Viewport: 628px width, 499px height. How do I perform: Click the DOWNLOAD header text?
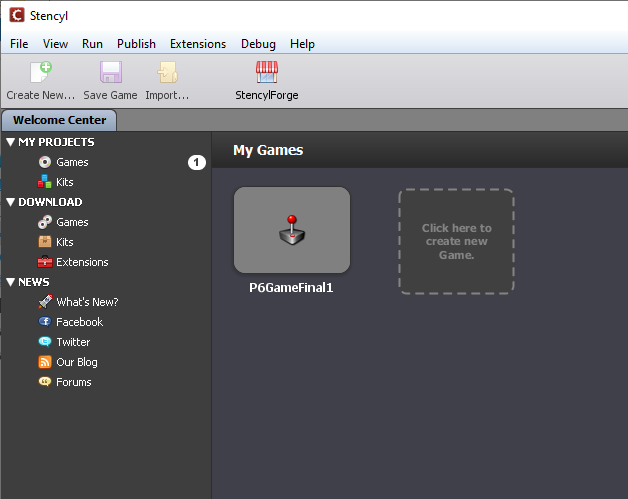(50, 202)
